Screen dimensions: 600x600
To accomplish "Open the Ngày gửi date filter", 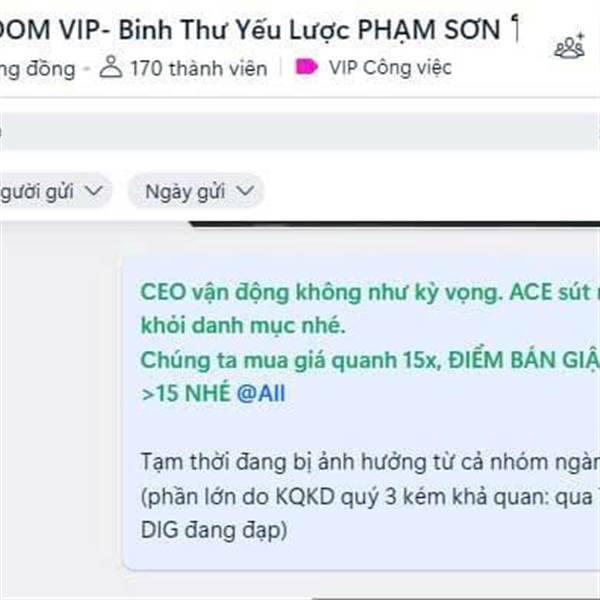I will (x=196, y=191).
